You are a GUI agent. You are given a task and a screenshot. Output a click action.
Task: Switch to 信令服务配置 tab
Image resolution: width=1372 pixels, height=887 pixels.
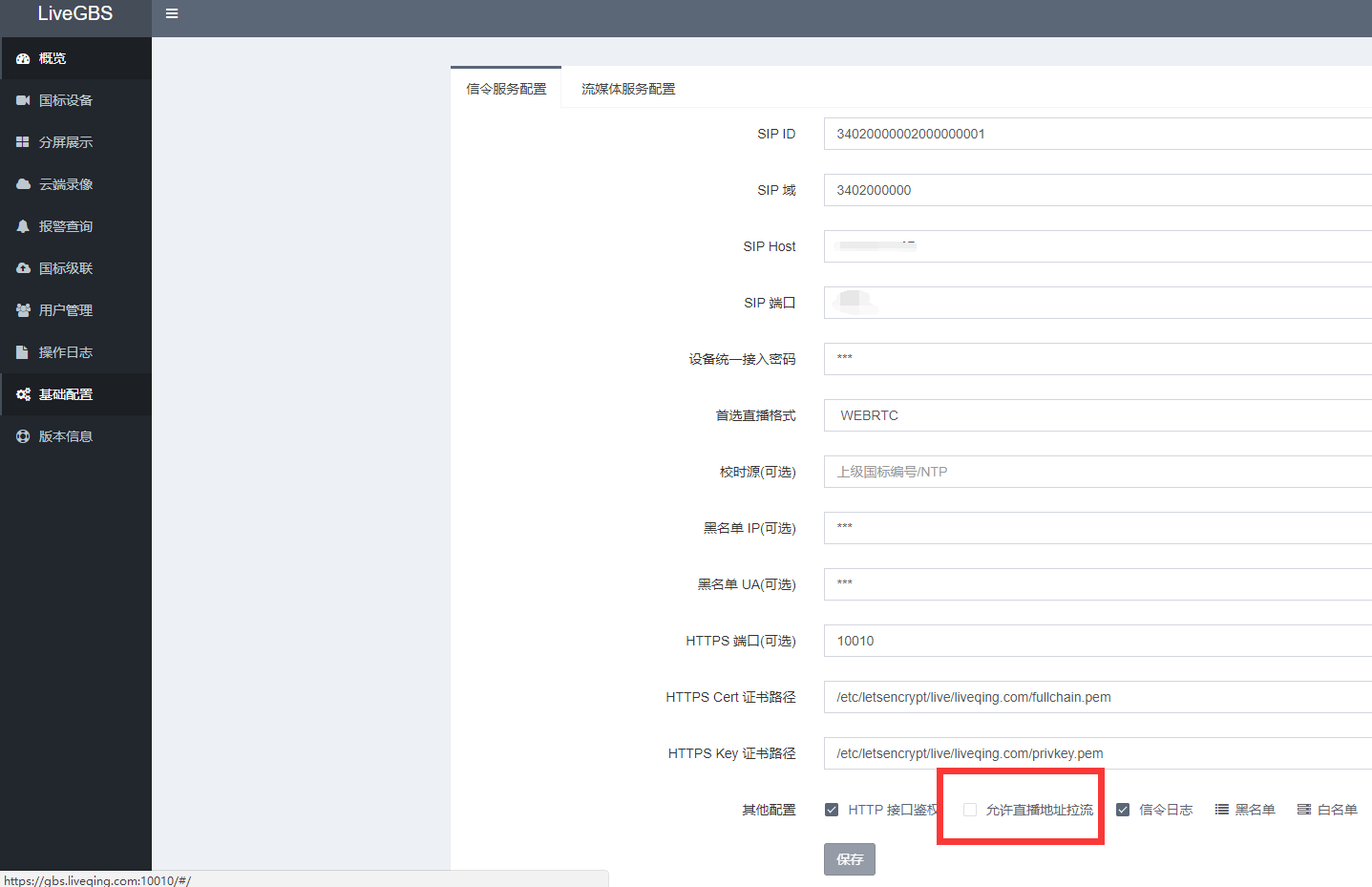click(x=506, y=89)
